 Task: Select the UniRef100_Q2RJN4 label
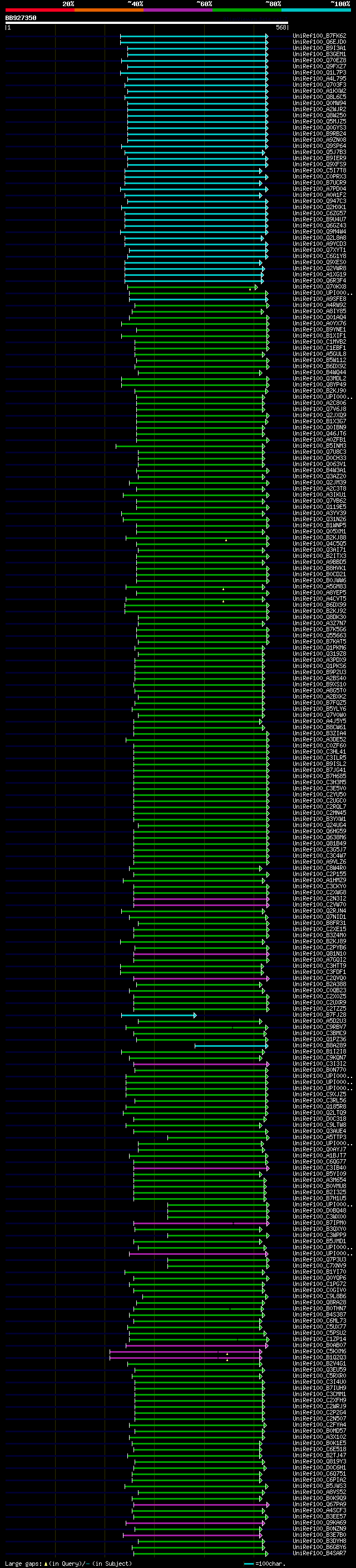[319, 911]
